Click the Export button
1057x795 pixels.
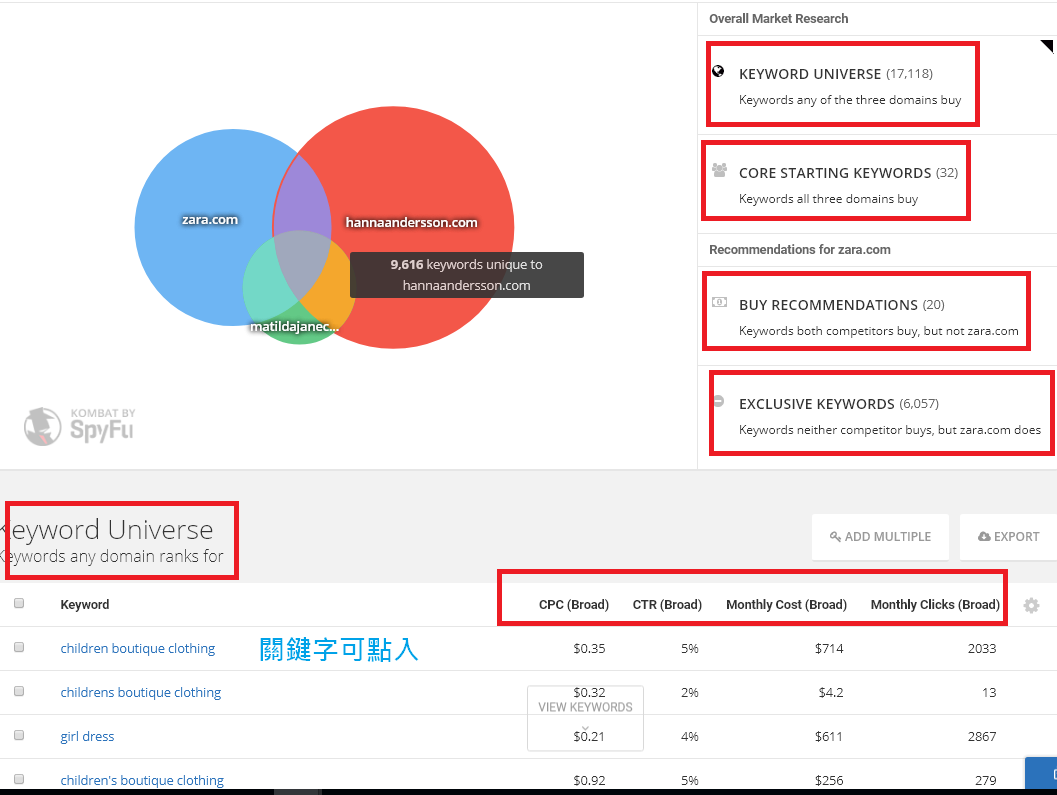tap(1009, 537)
